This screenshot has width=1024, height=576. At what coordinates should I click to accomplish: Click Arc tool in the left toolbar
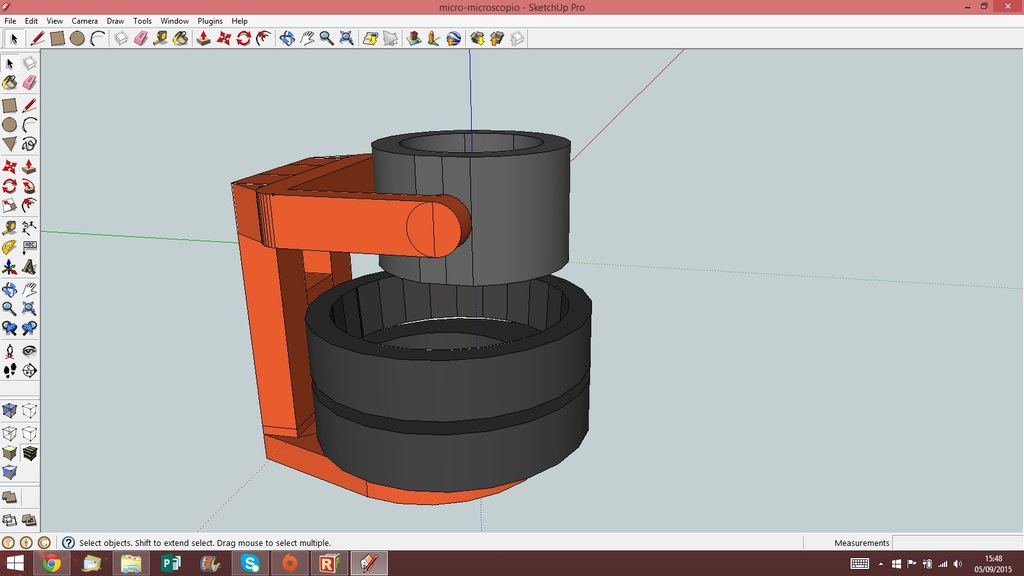click(x=29, y=124)
